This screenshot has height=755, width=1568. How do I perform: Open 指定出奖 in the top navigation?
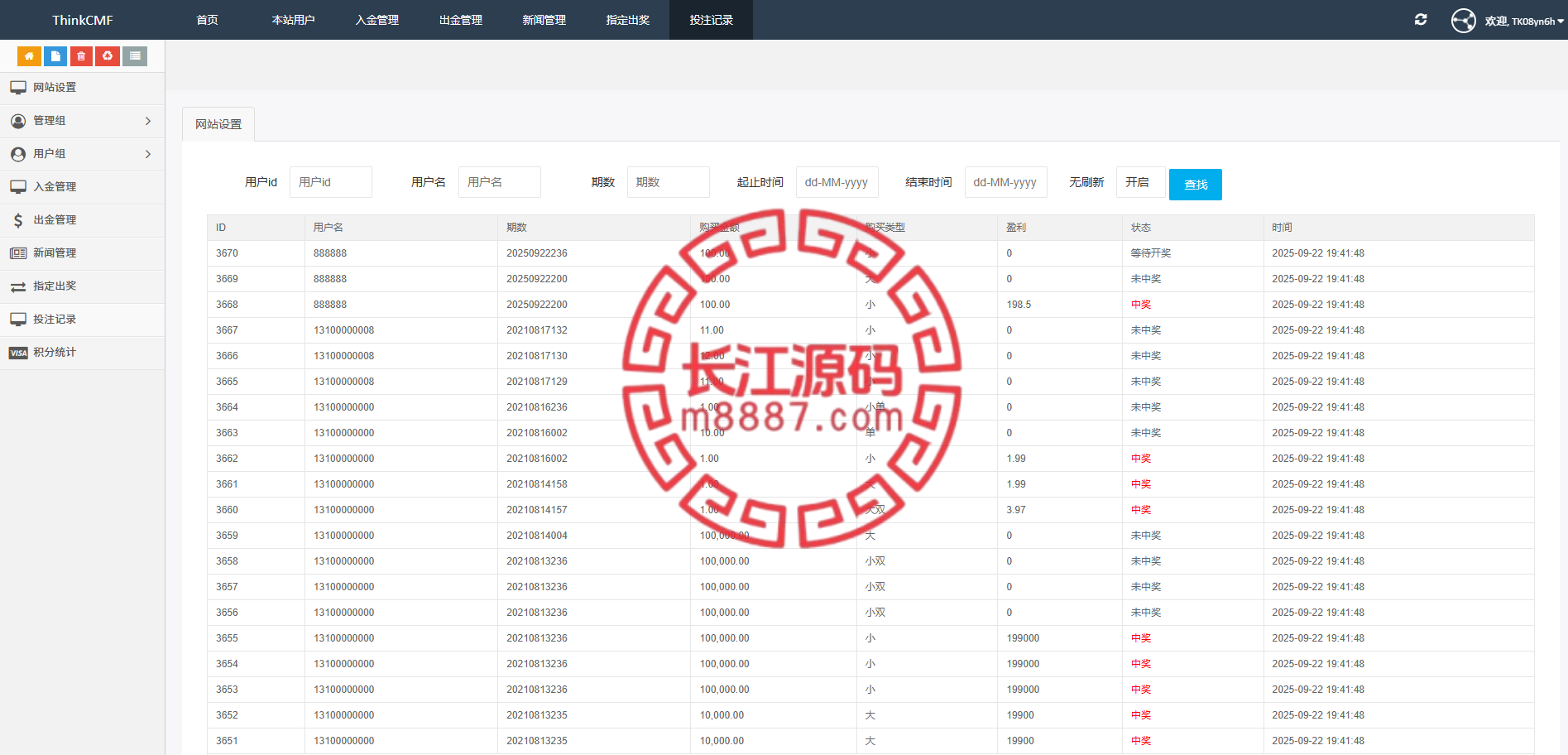tap(628, 20)
